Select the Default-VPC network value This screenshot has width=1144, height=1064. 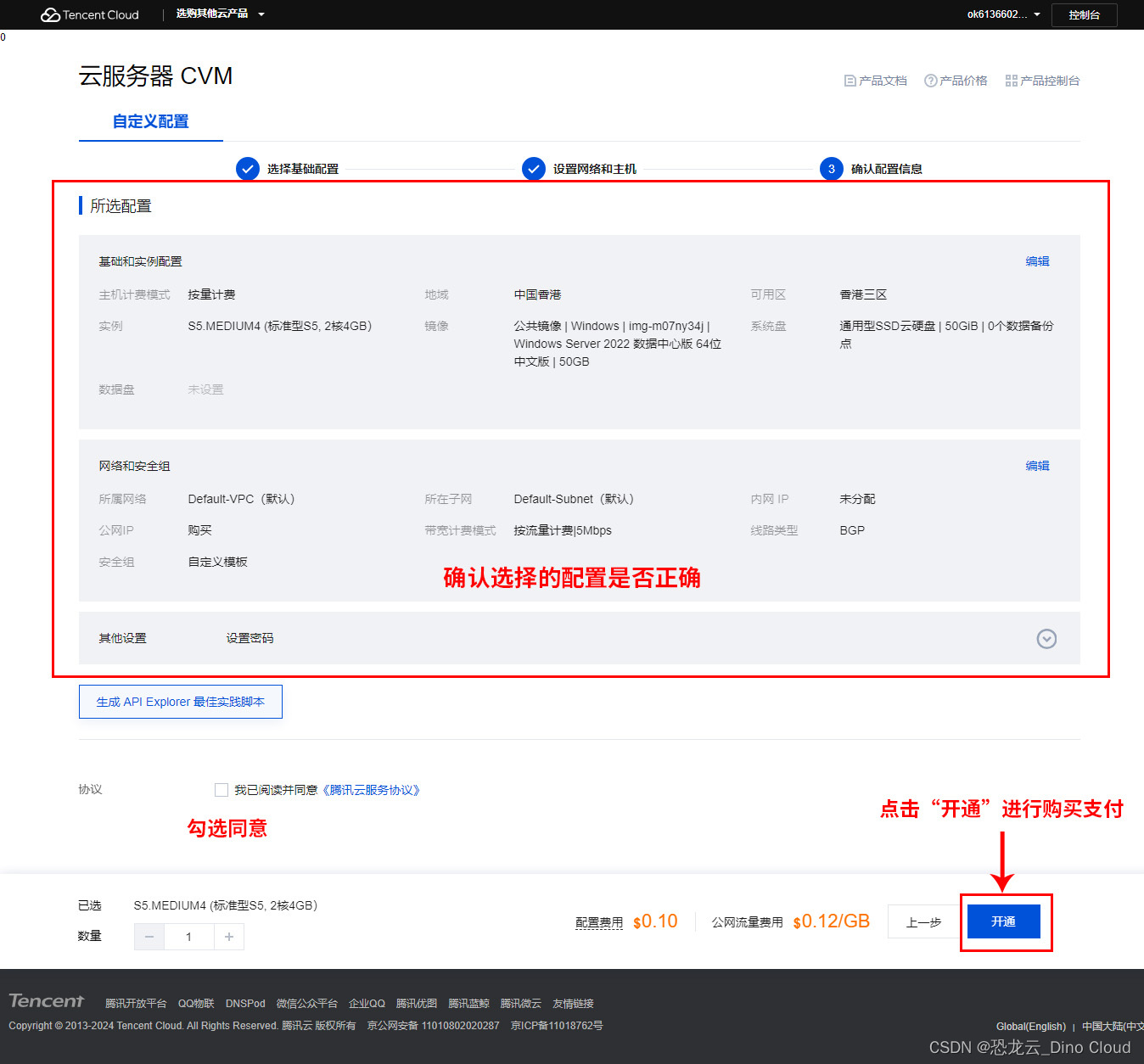(241, 499)
